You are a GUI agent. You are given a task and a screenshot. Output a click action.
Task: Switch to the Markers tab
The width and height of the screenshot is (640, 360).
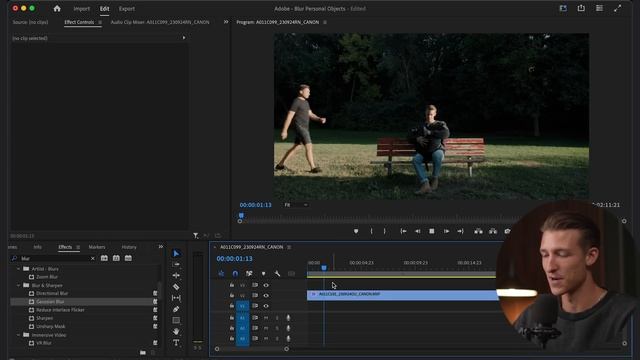point(97,247)
